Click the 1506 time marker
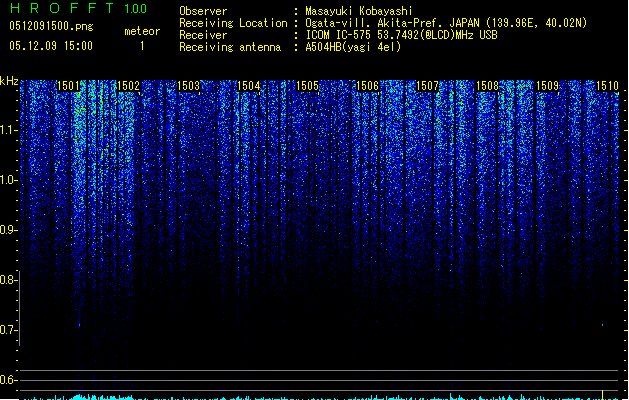 (368, 86)
